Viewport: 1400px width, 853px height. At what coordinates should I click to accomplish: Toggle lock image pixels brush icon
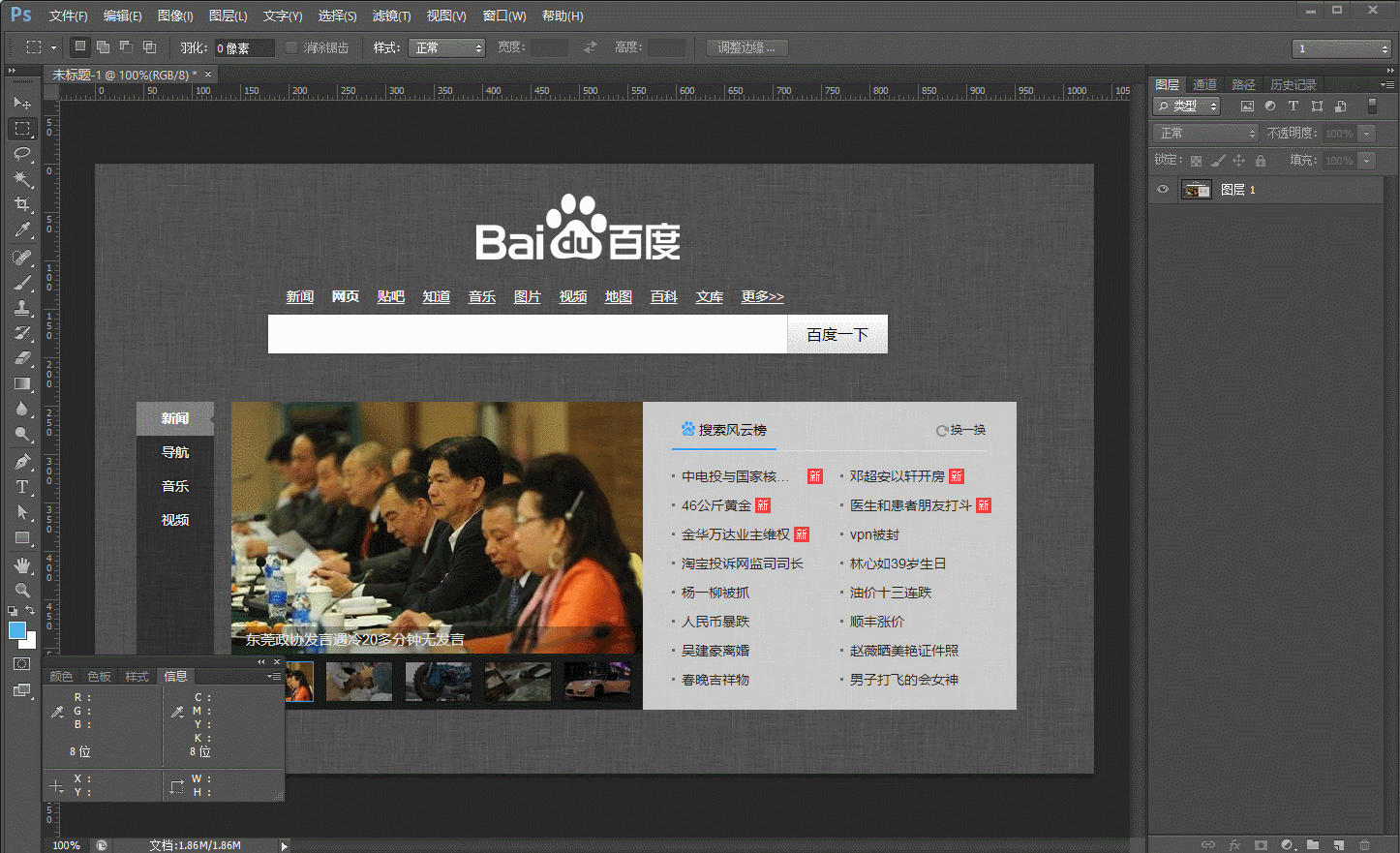[1218, 161]
